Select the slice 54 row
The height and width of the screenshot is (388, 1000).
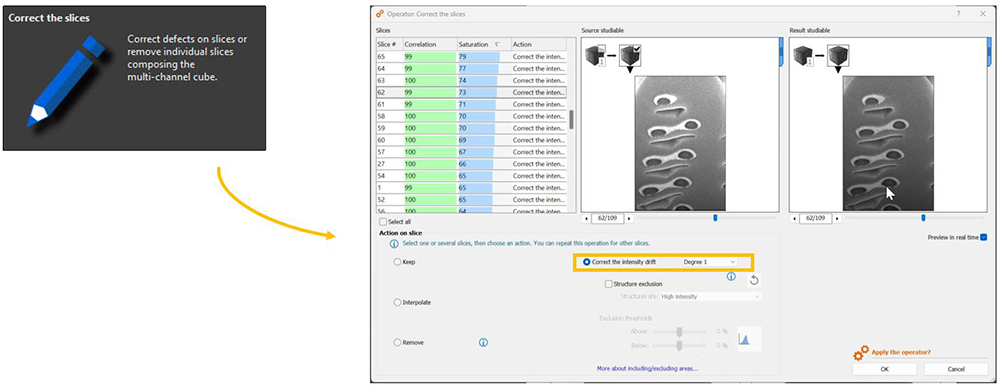471,175
